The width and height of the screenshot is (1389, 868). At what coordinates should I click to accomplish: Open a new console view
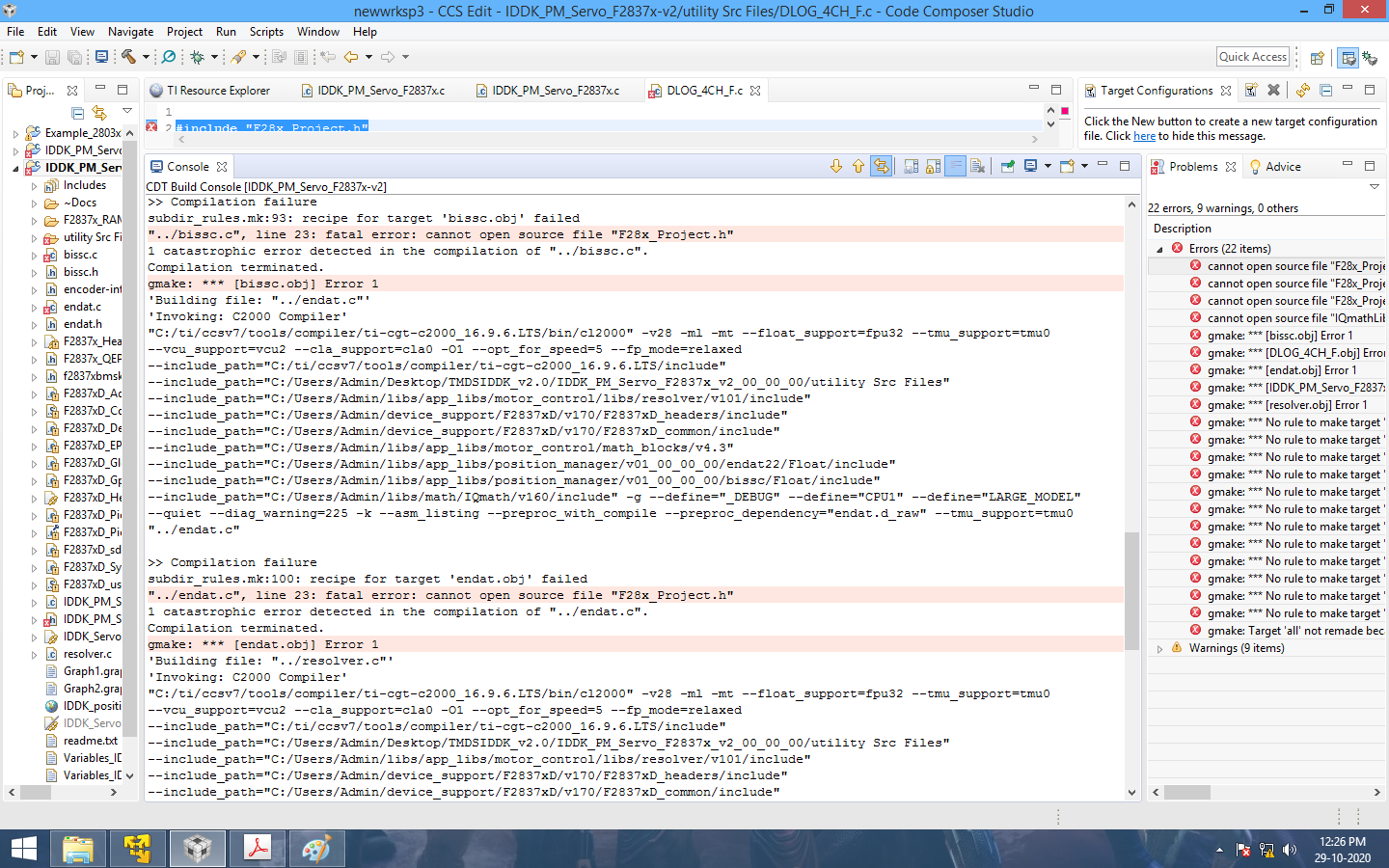click(1066, 165)
